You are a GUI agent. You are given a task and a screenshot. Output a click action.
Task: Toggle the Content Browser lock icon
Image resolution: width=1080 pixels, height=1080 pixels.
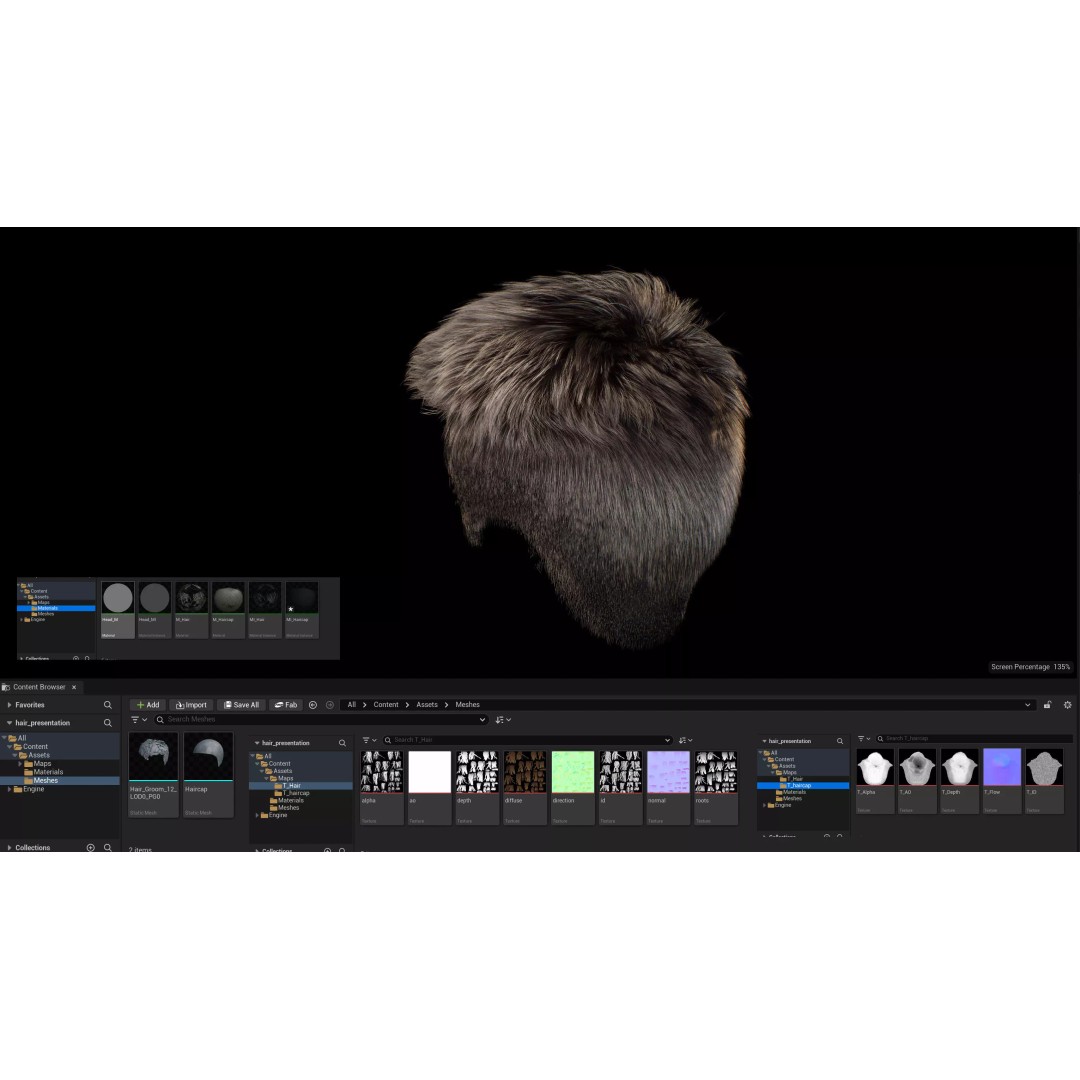coord(1047,705)
